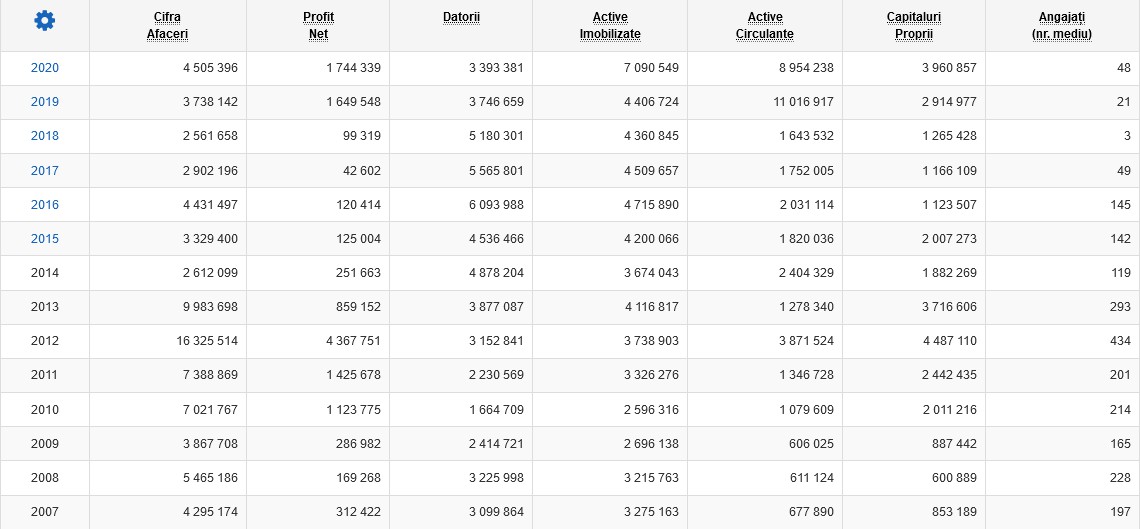This screenshot has height=529, width=1140.
Task: Click the Active Imobilizate column header
Action: [x=610, y=25]
